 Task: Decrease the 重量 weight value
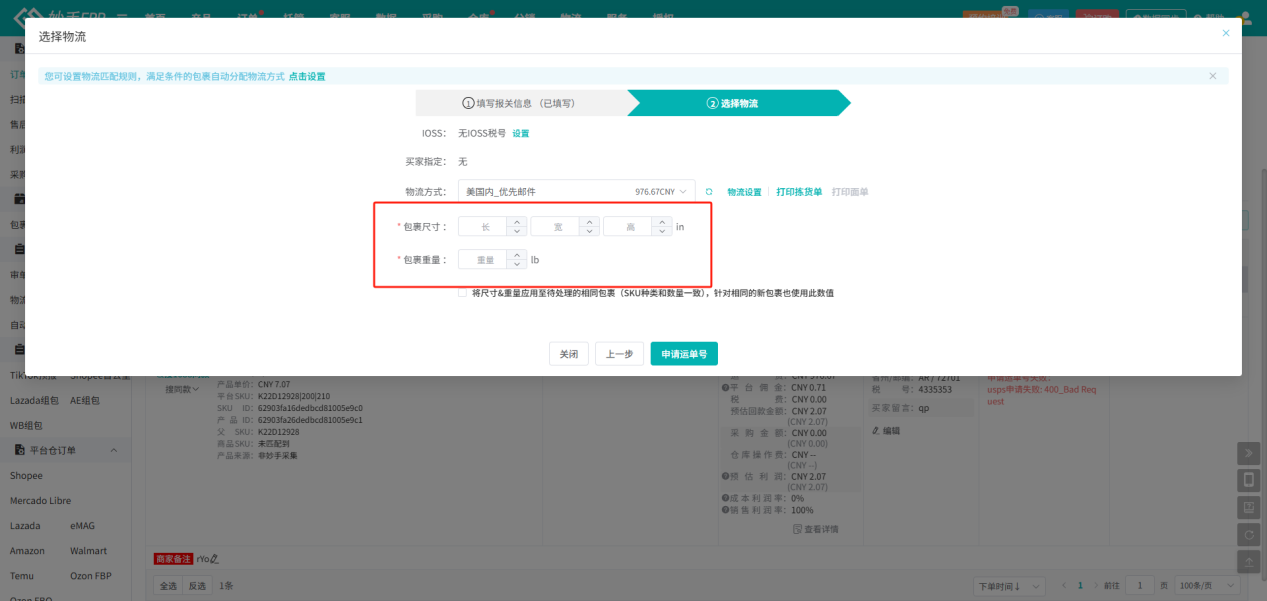point(517,264)
